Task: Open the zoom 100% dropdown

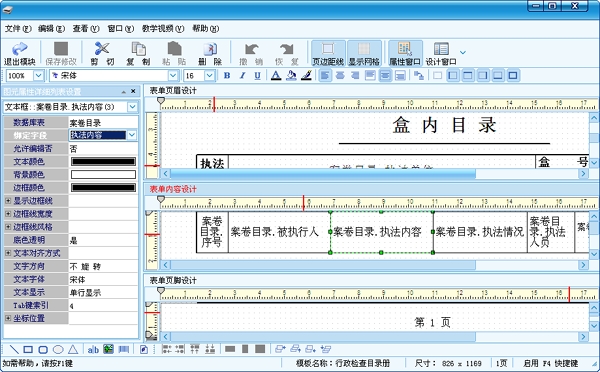Action: [38, 76]
